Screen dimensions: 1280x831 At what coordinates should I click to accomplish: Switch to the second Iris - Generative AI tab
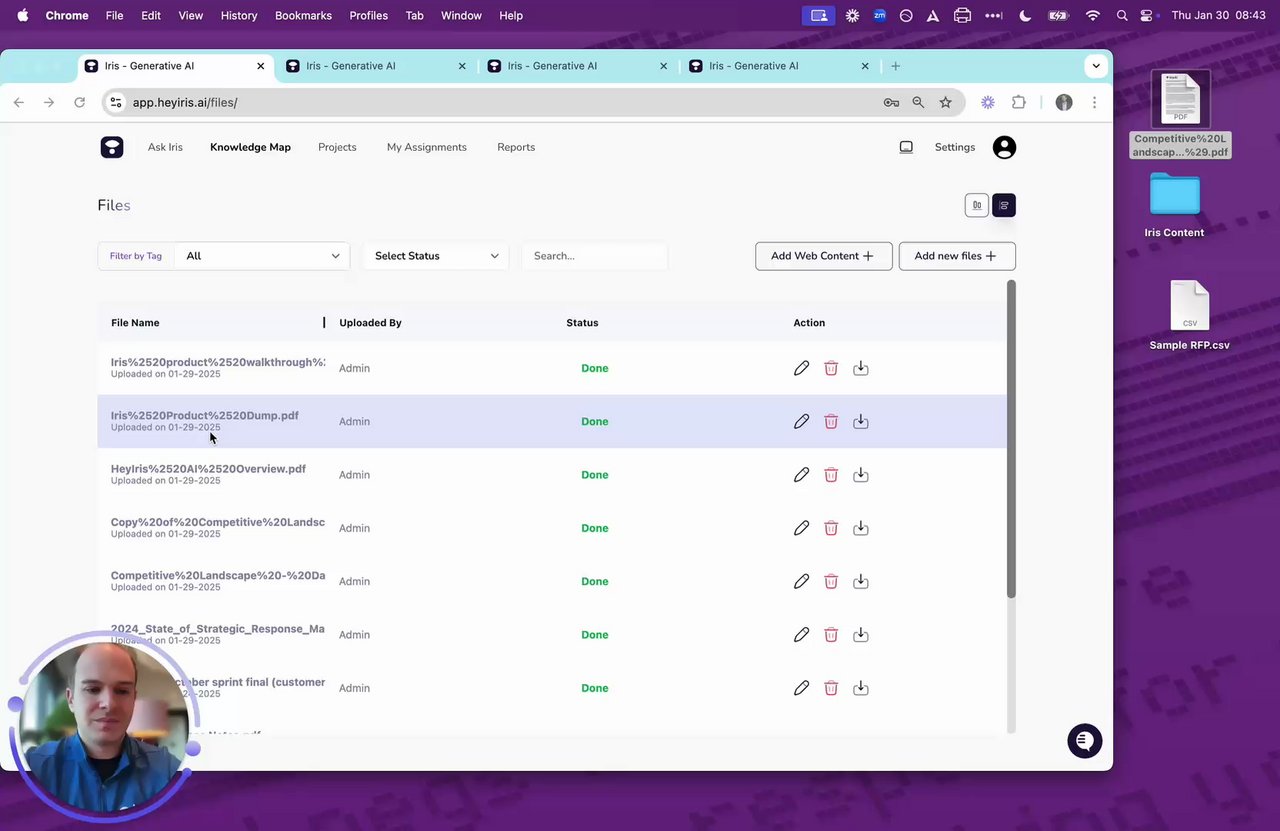pos(376,66)
